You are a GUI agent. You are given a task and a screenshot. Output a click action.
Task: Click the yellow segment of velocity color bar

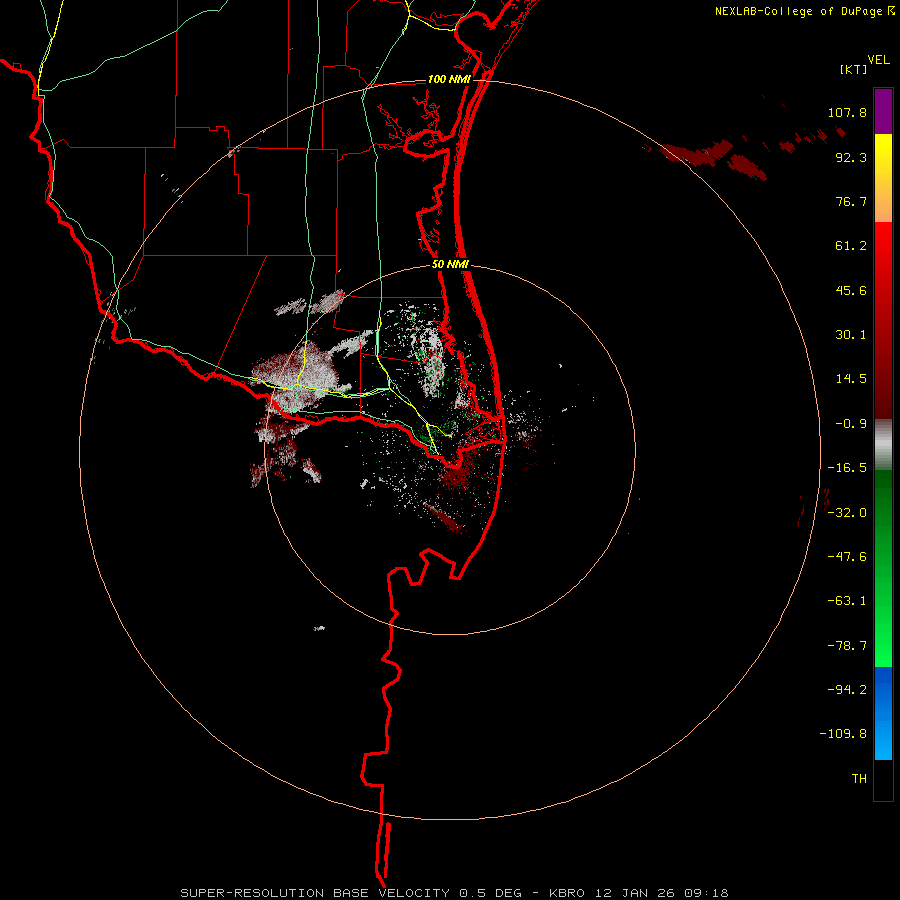coord(883,178)
